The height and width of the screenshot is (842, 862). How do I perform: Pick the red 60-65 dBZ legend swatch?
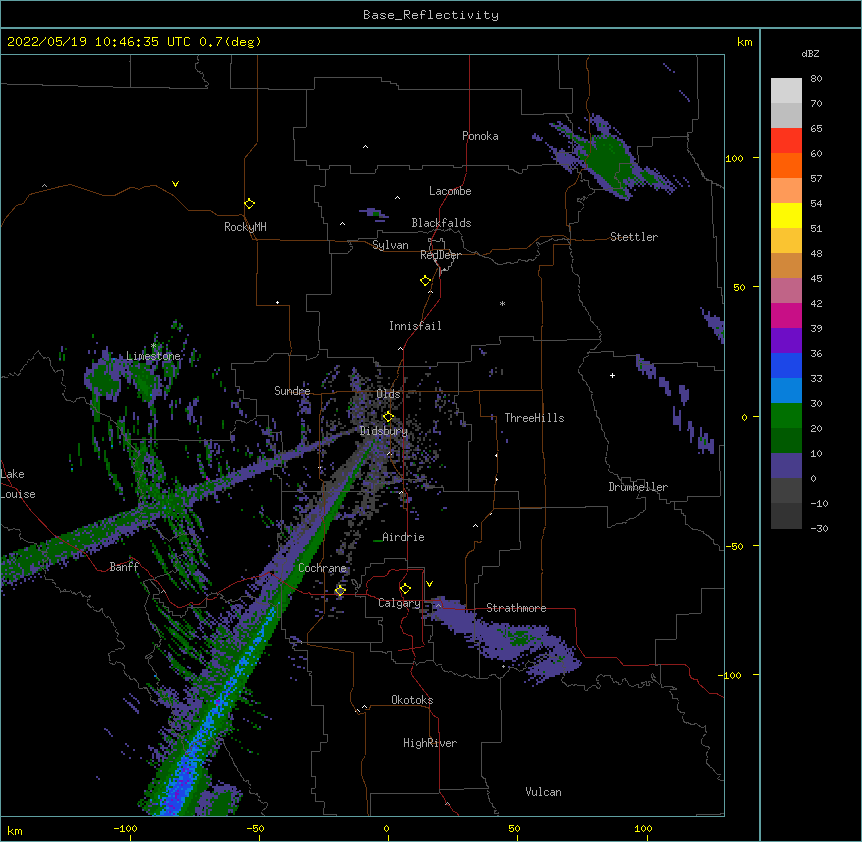(786, 141)
